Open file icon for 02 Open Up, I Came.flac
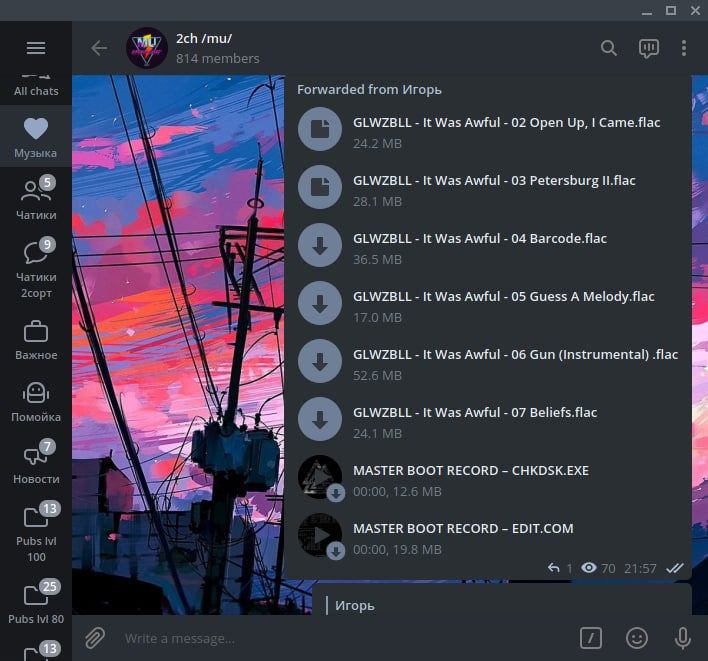The height and width of the screenshot is (661, 708). 320,129
